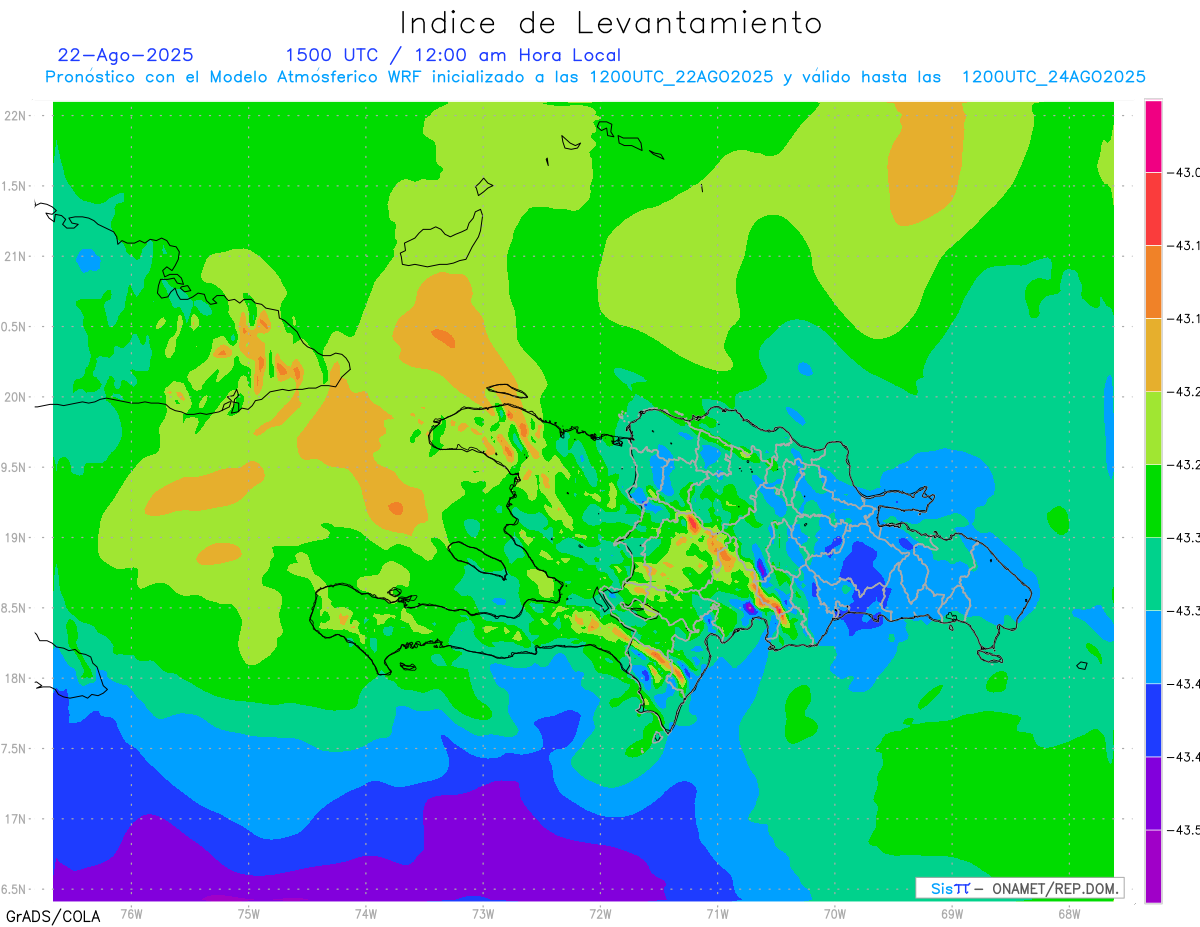Click the "6.5N" latitude label

(x=15, y=889)
